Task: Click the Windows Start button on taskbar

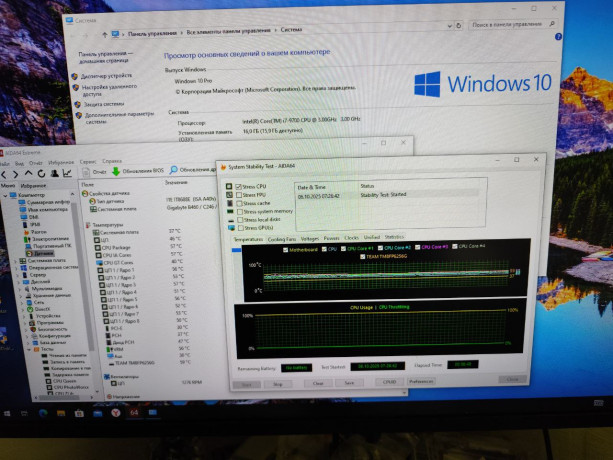Action: pyautogui.click(x=8, y=413)
